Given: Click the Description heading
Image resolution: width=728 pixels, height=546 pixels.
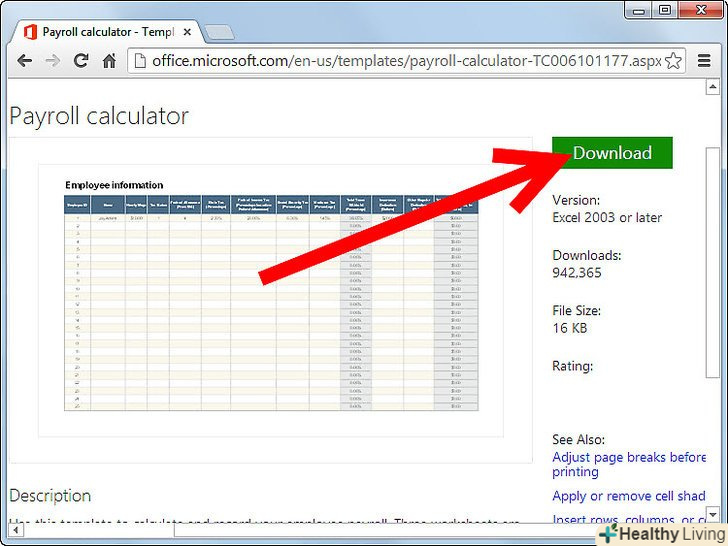Looking at the screenshot, I should [x=50, y=496].
